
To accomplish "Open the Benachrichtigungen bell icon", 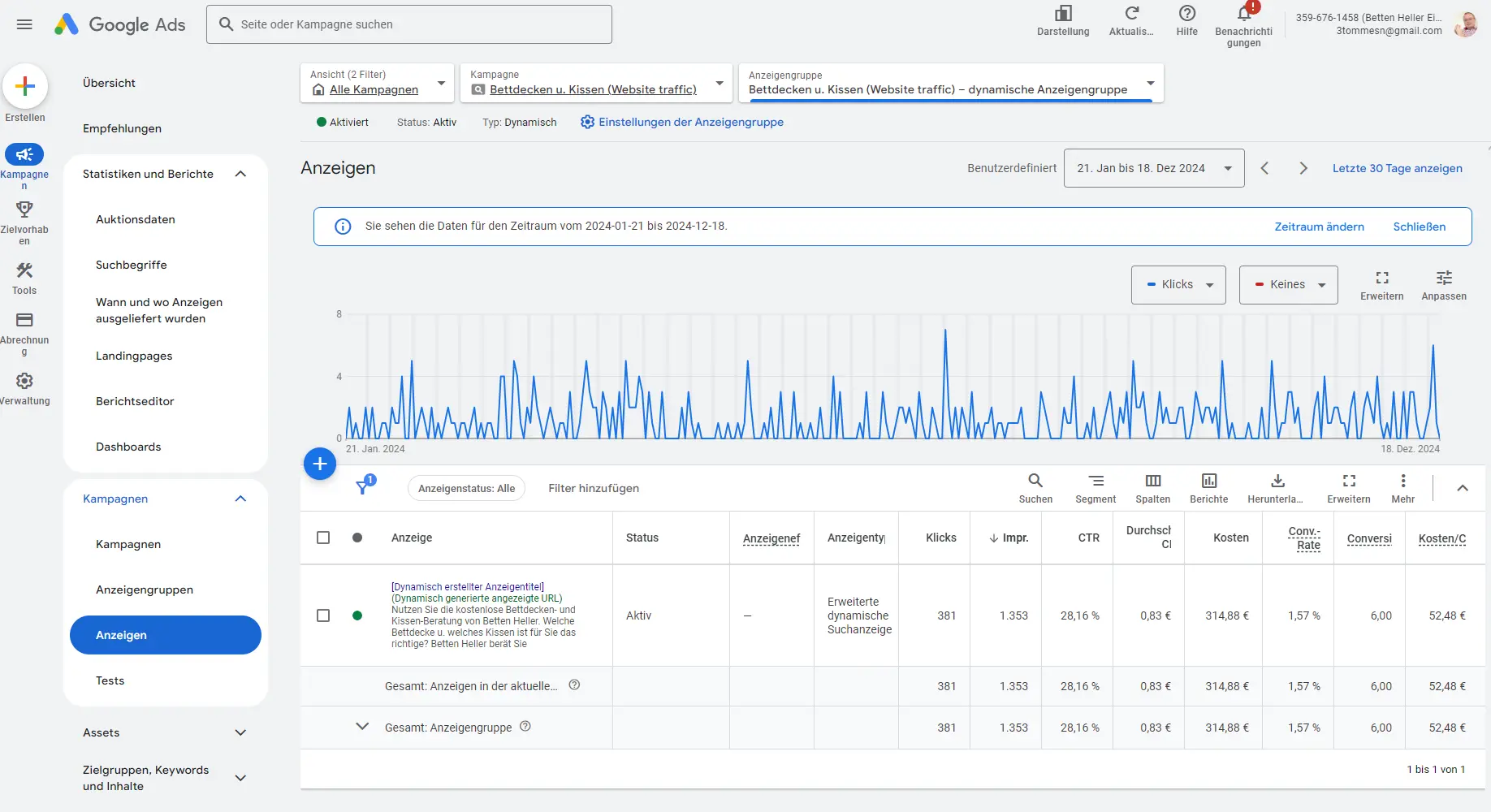I will pyautogui.click(x=1244, y=14).
